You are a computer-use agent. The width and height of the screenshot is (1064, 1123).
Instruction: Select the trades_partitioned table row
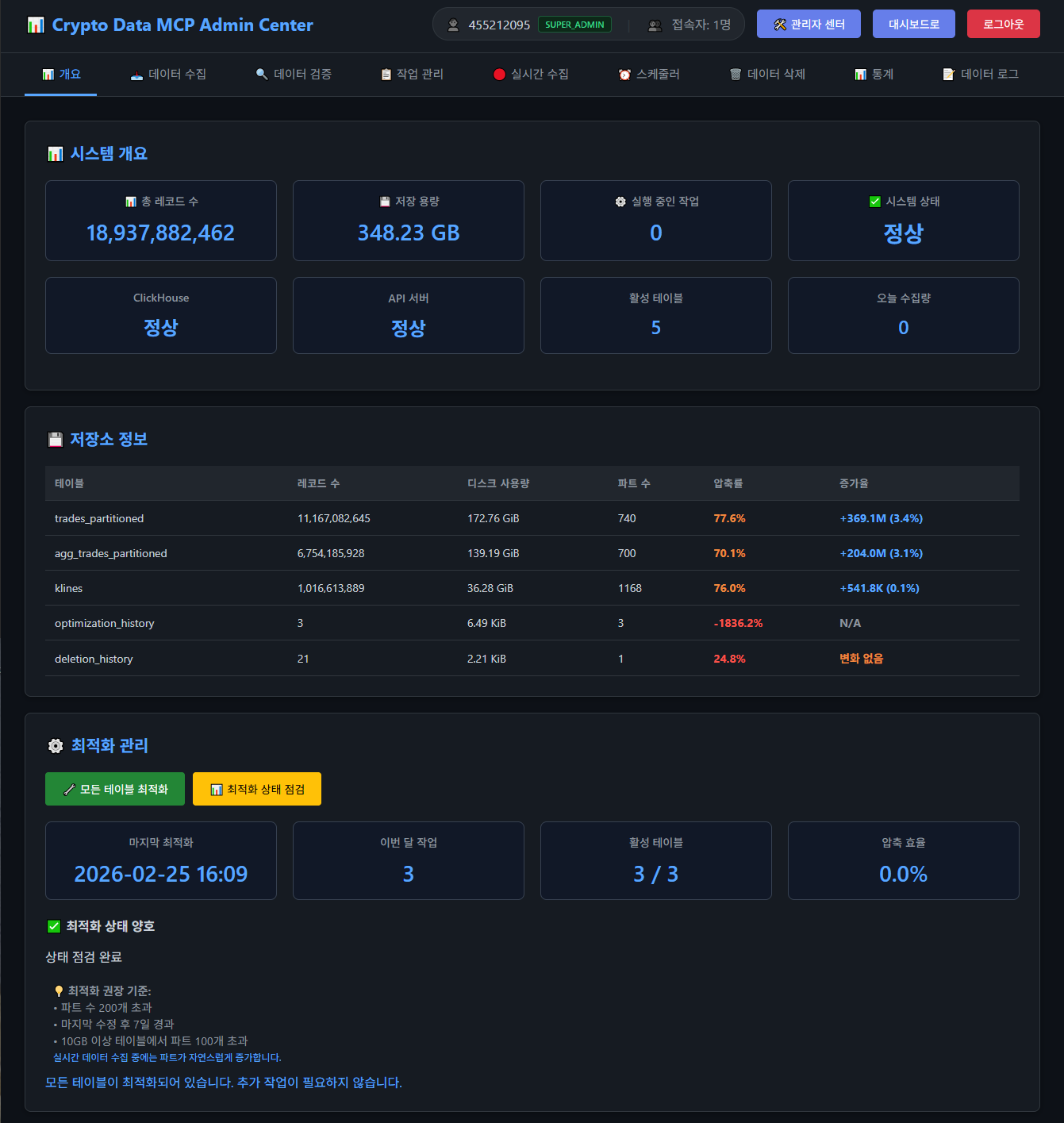99,518
